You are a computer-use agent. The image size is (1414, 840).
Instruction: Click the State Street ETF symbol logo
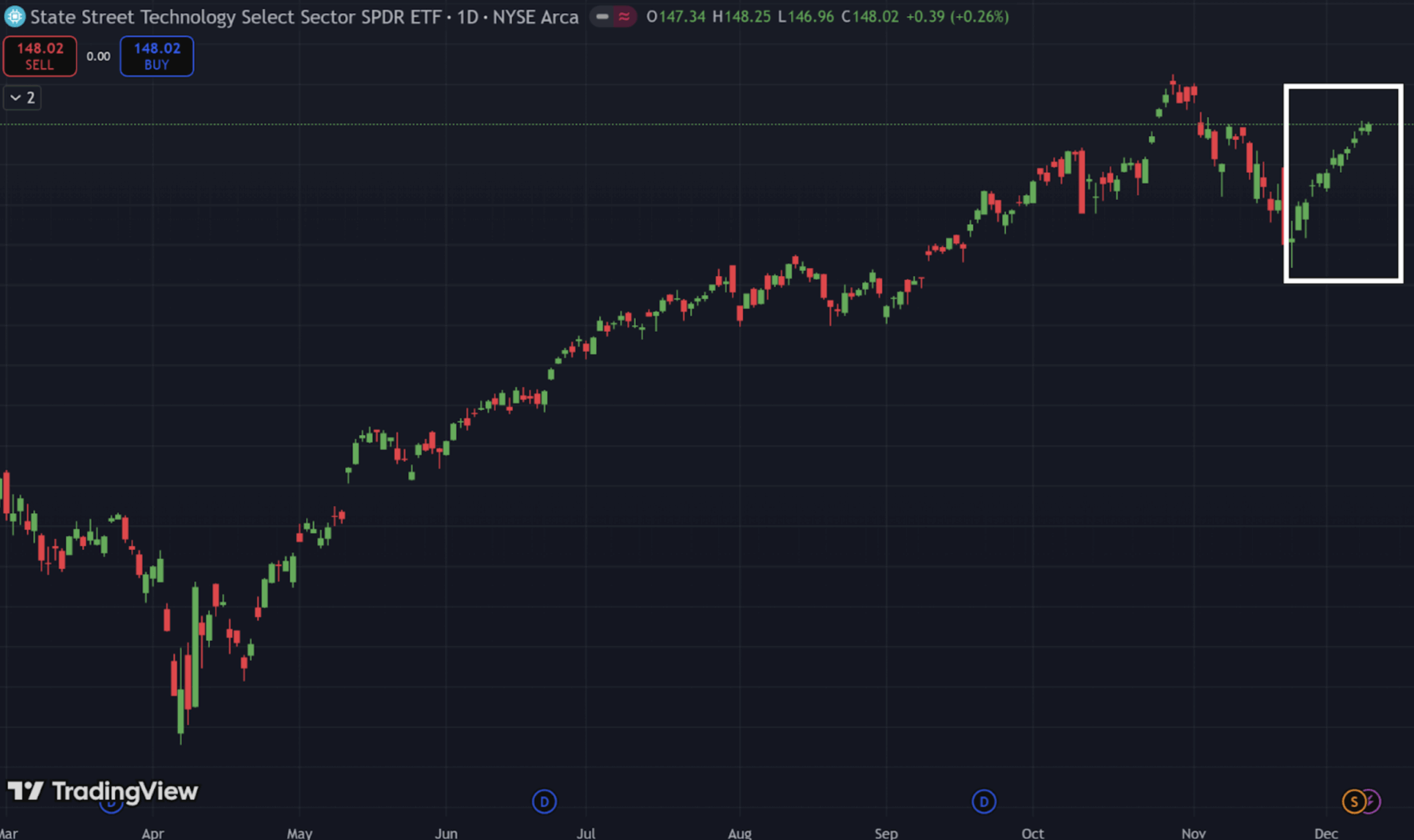pyautogui.click(x=14, y=17)
